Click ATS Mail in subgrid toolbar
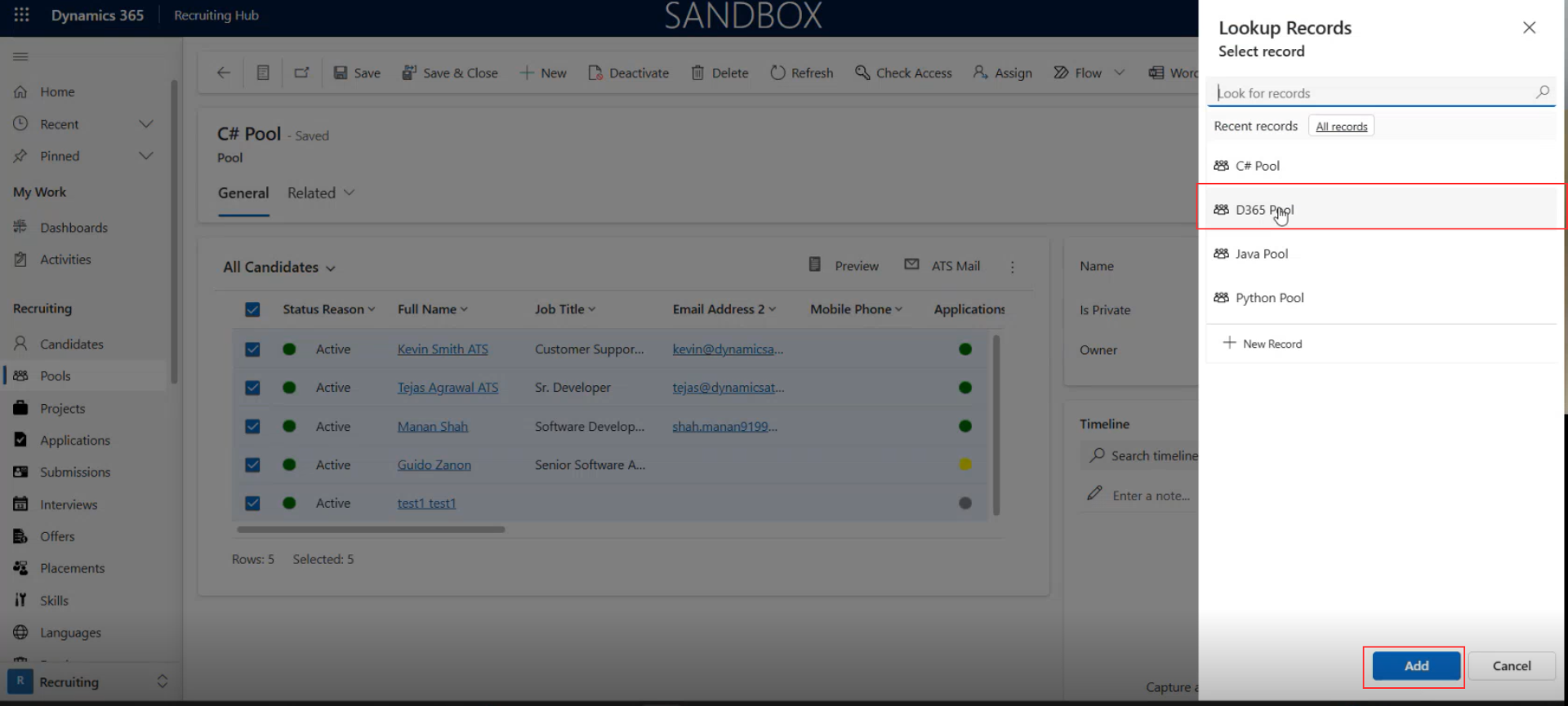This screenshot has height=706, width=1568. pyautogui.click(x=942, y=265)
